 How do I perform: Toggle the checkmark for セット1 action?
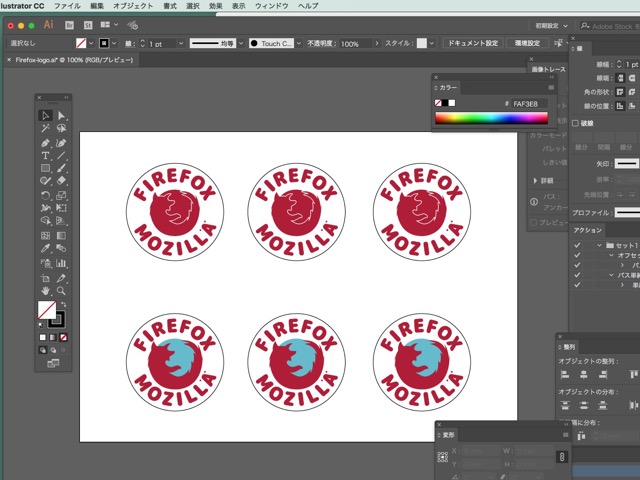(577, 245)
